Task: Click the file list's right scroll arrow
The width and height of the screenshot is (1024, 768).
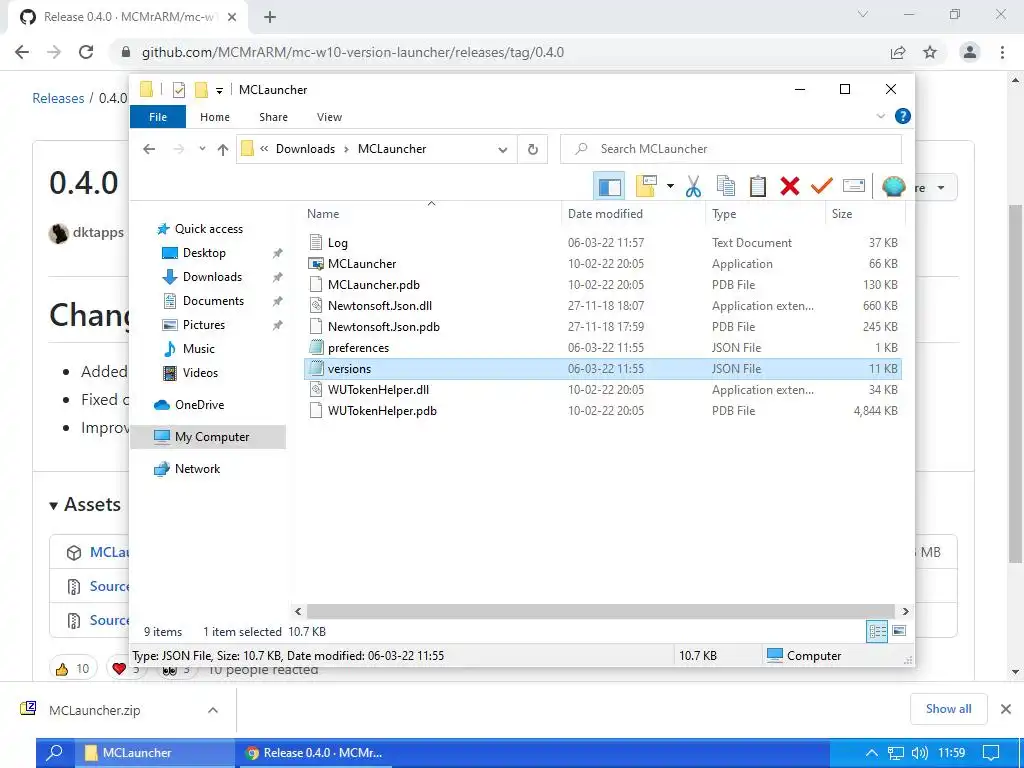Action: click(x=905, y=611)
